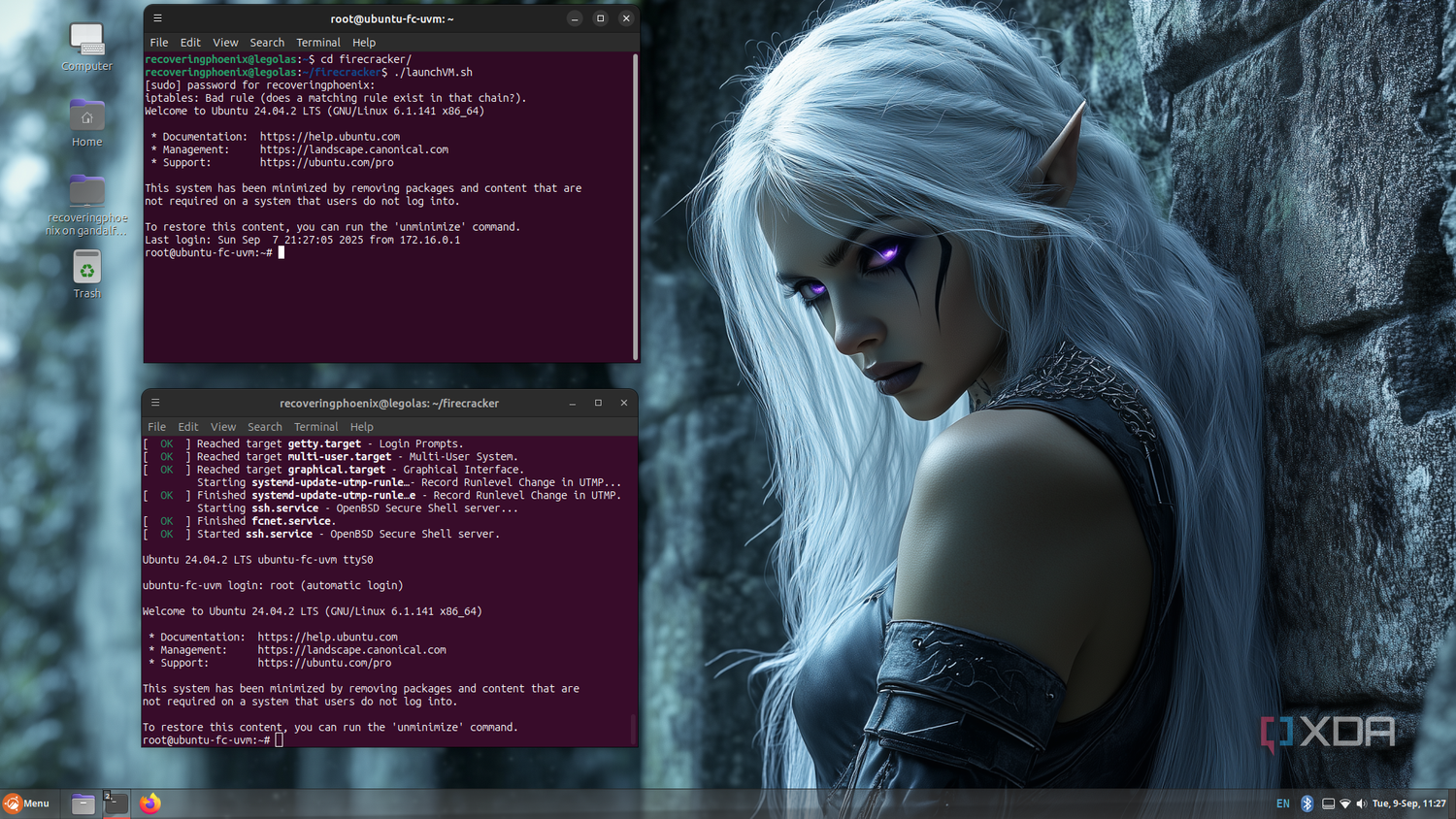Click https://ubuntu.com/pro in the bottom terminal
Image resolution: width=1456 pixels, height=819 pixels.
[x=324, y=663]
